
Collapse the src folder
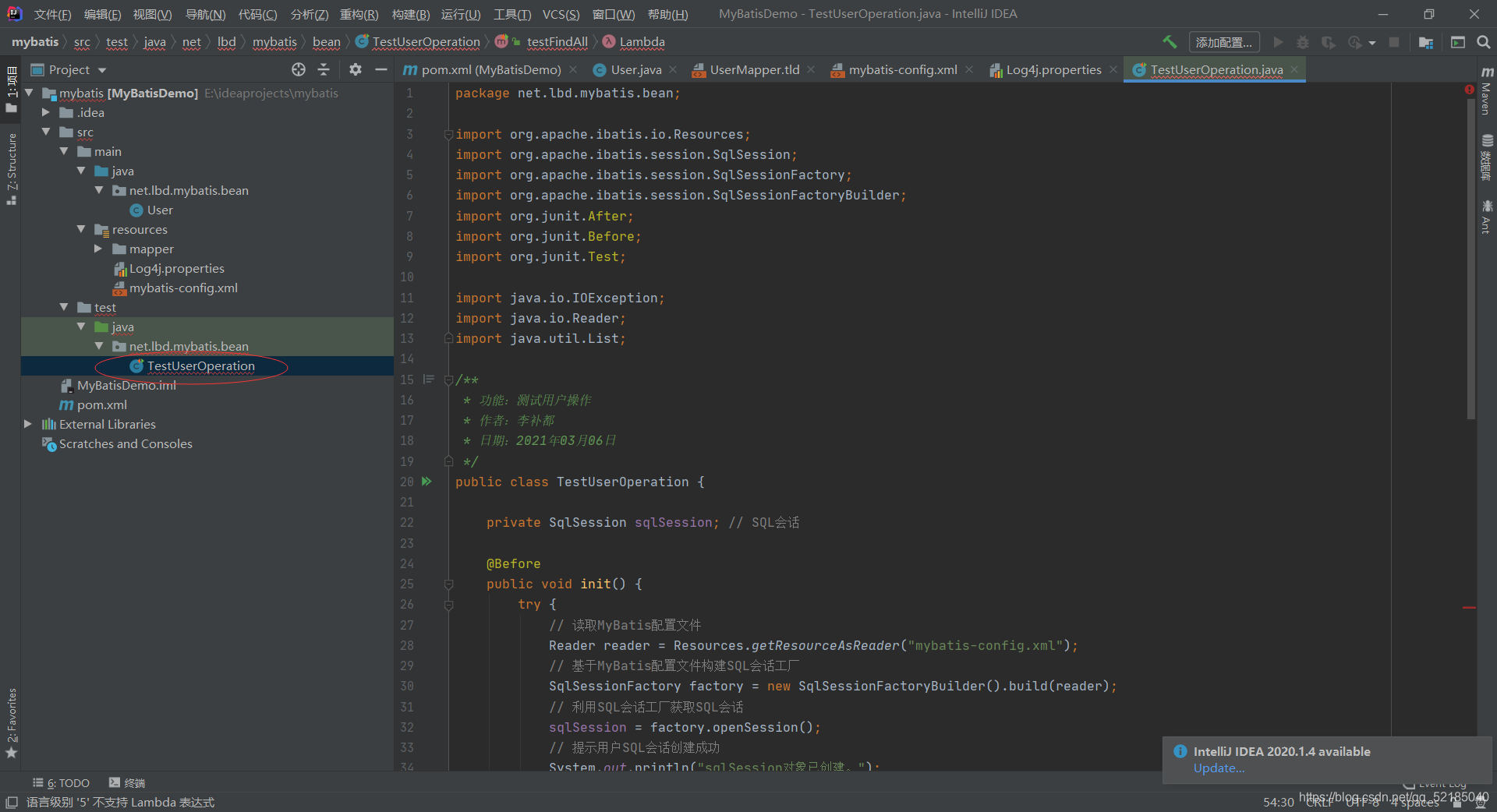coord(46,132)
